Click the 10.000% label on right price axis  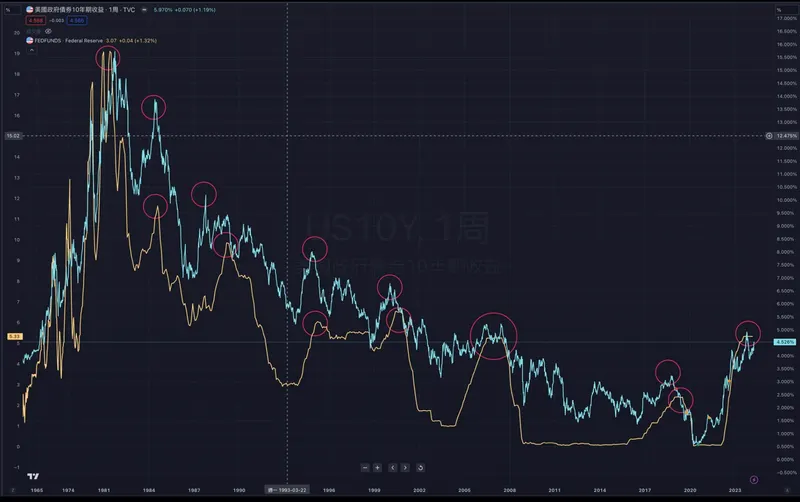coord(786,200)
